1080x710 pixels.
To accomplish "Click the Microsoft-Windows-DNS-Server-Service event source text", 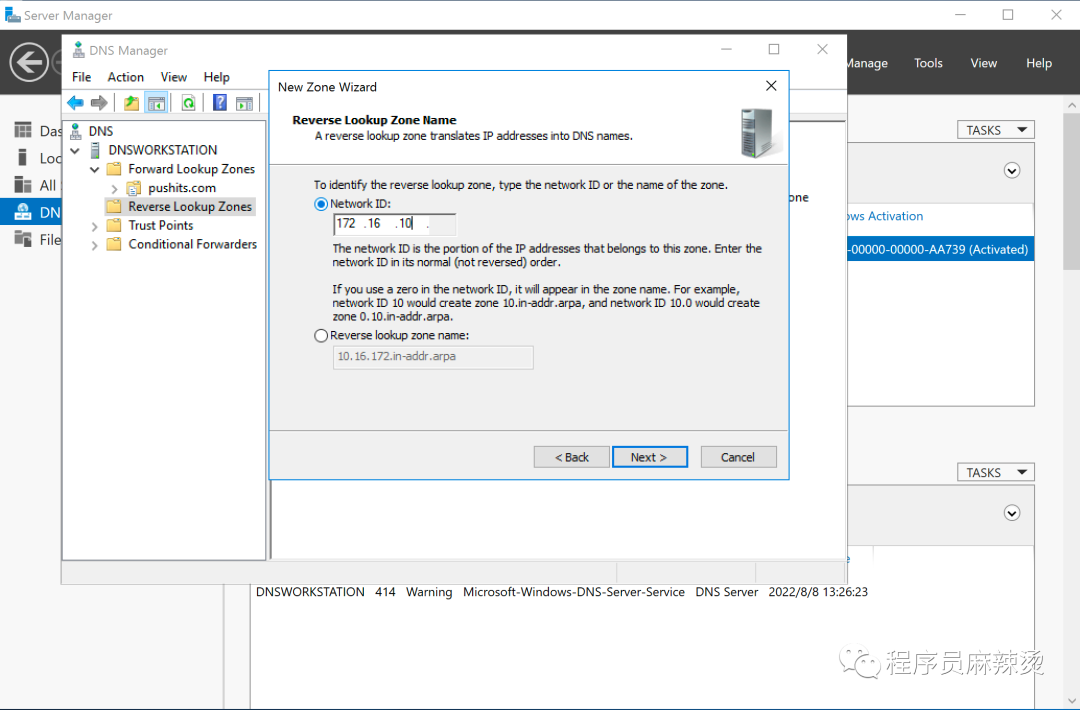I will pos(574,592).
